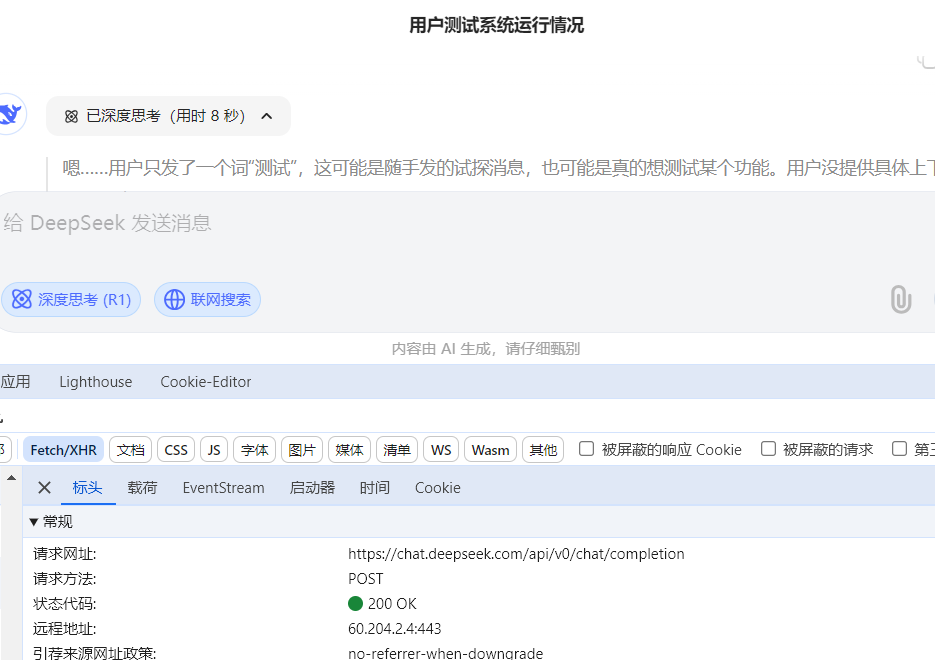Switch to the Cookie request tab
This screenshot has width=935, height=660.
point(438,488)
